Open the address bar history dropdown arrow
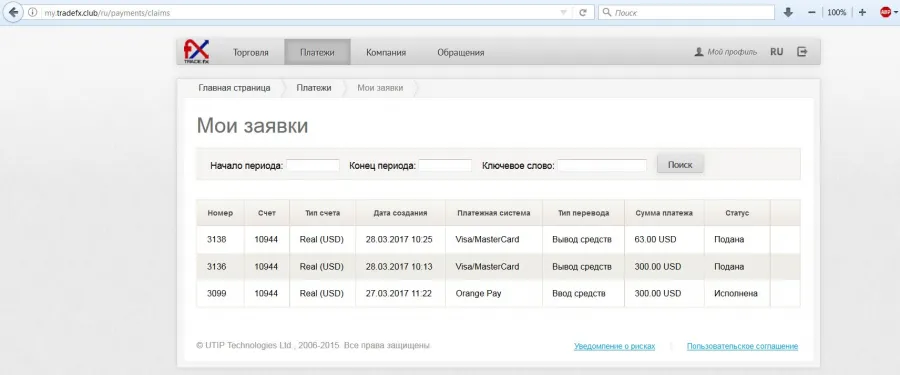The image size is (900, 375). tap(564, 12)
